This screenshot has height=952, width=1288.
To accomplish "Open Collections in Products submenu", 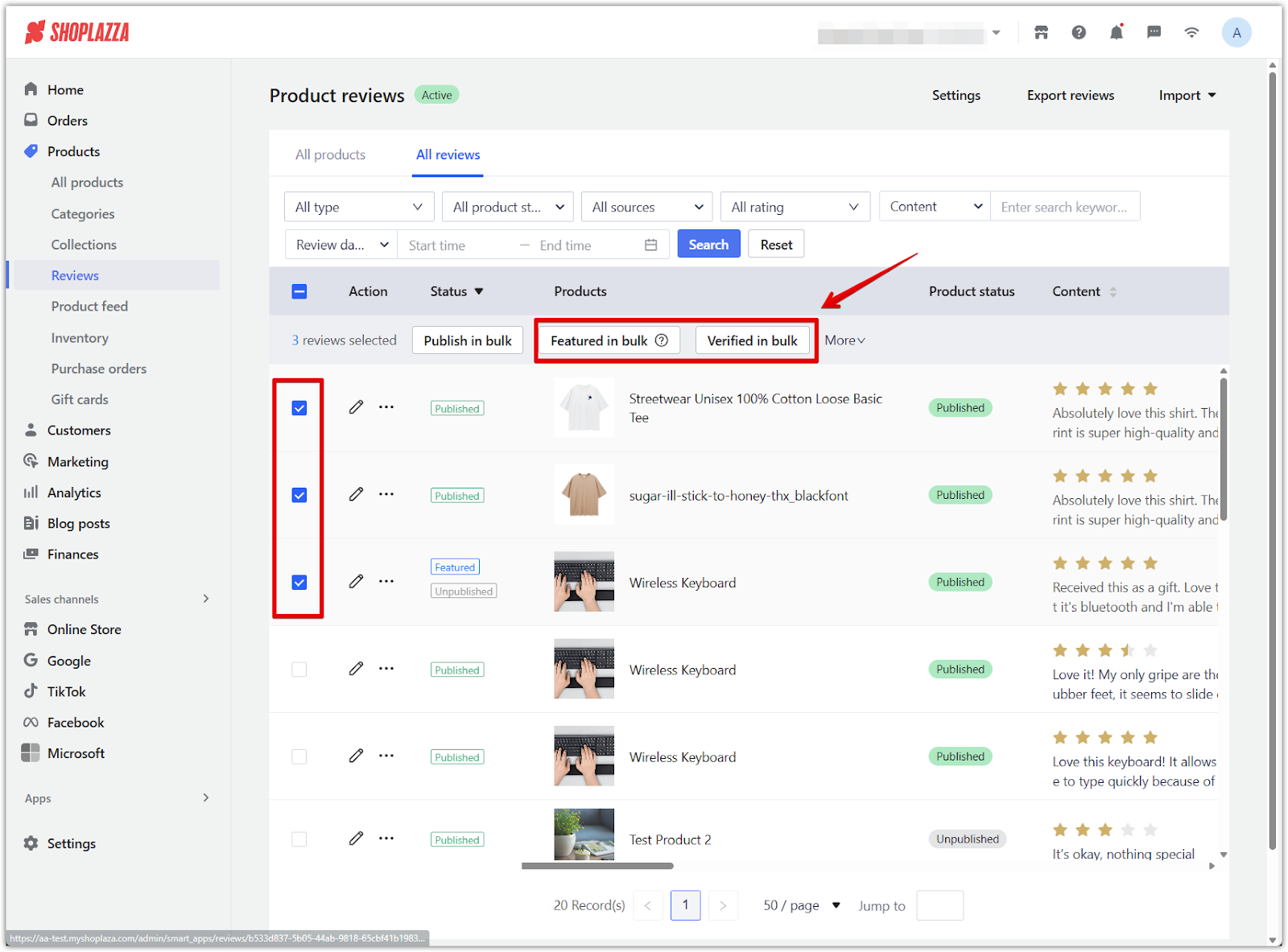I will coord(84,245).
